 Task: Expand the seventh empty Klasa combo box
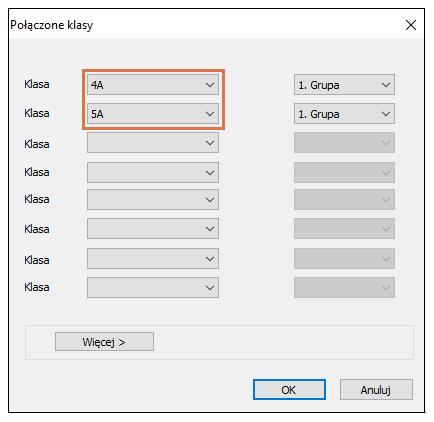point(153,258)
